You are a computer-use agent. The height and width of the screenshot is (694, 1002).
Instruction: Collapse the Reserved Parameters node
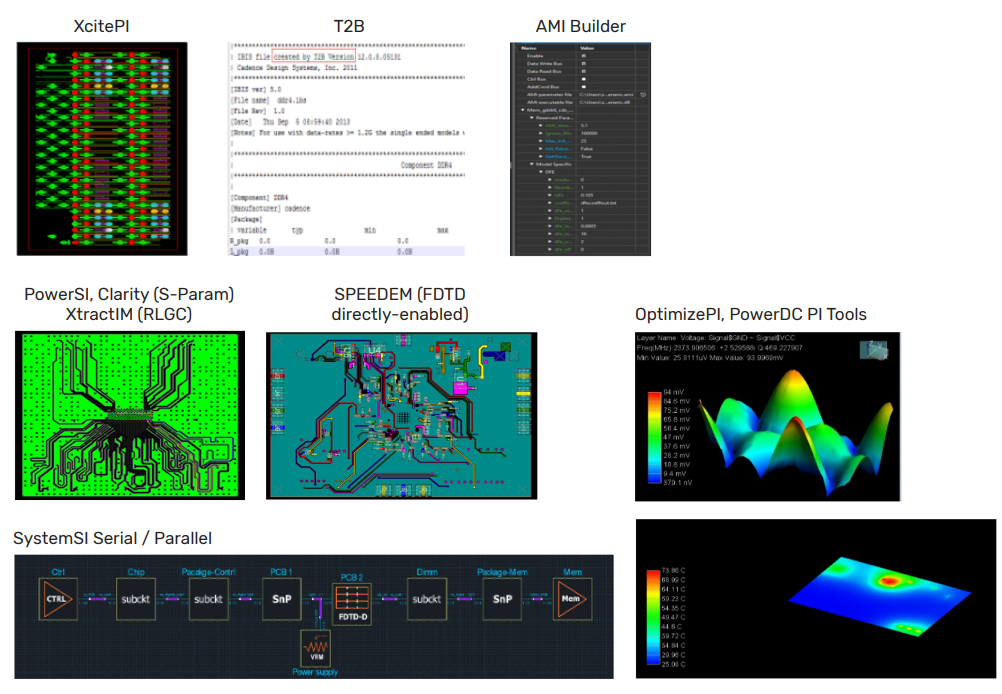coord(532,118)
